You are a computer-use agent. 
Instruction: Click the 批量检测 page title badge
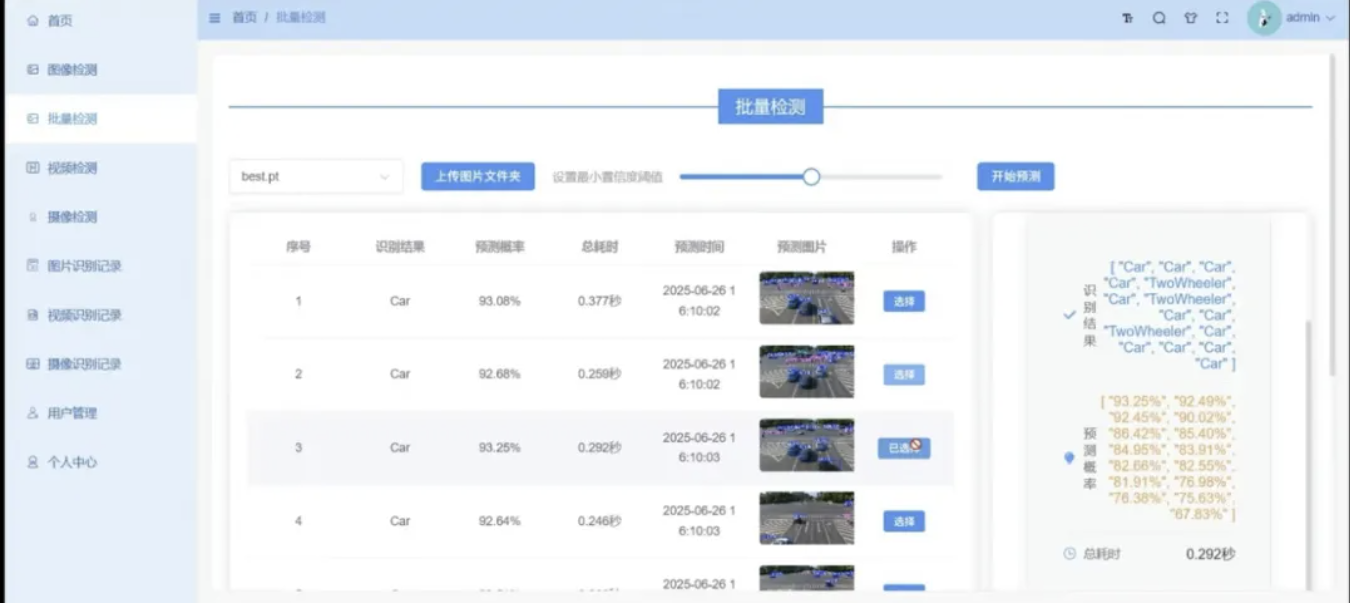[x=770, y=106]
